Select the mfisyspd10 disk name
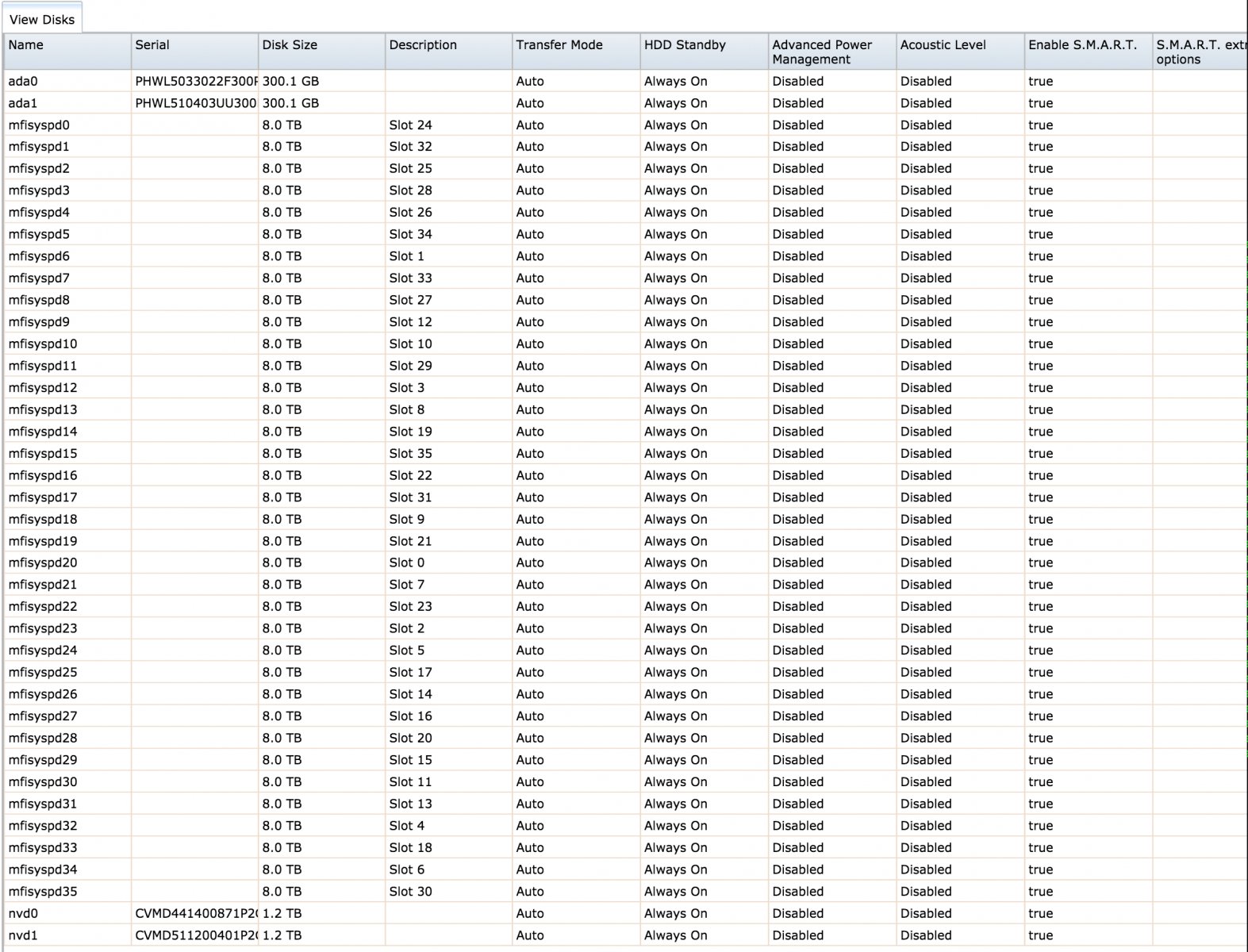The width and height of the screenshot is (1248, 952). tap(43, 344)
